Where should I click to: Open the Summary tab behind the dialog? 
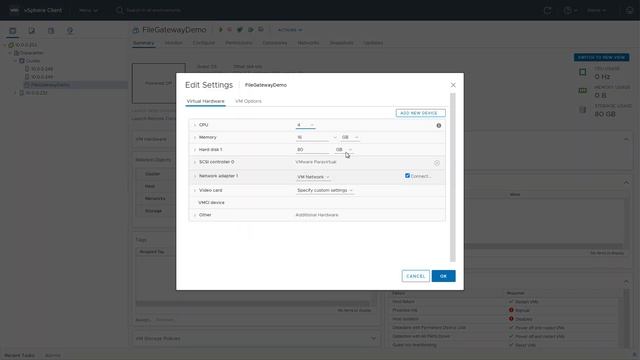pos(143,43)
